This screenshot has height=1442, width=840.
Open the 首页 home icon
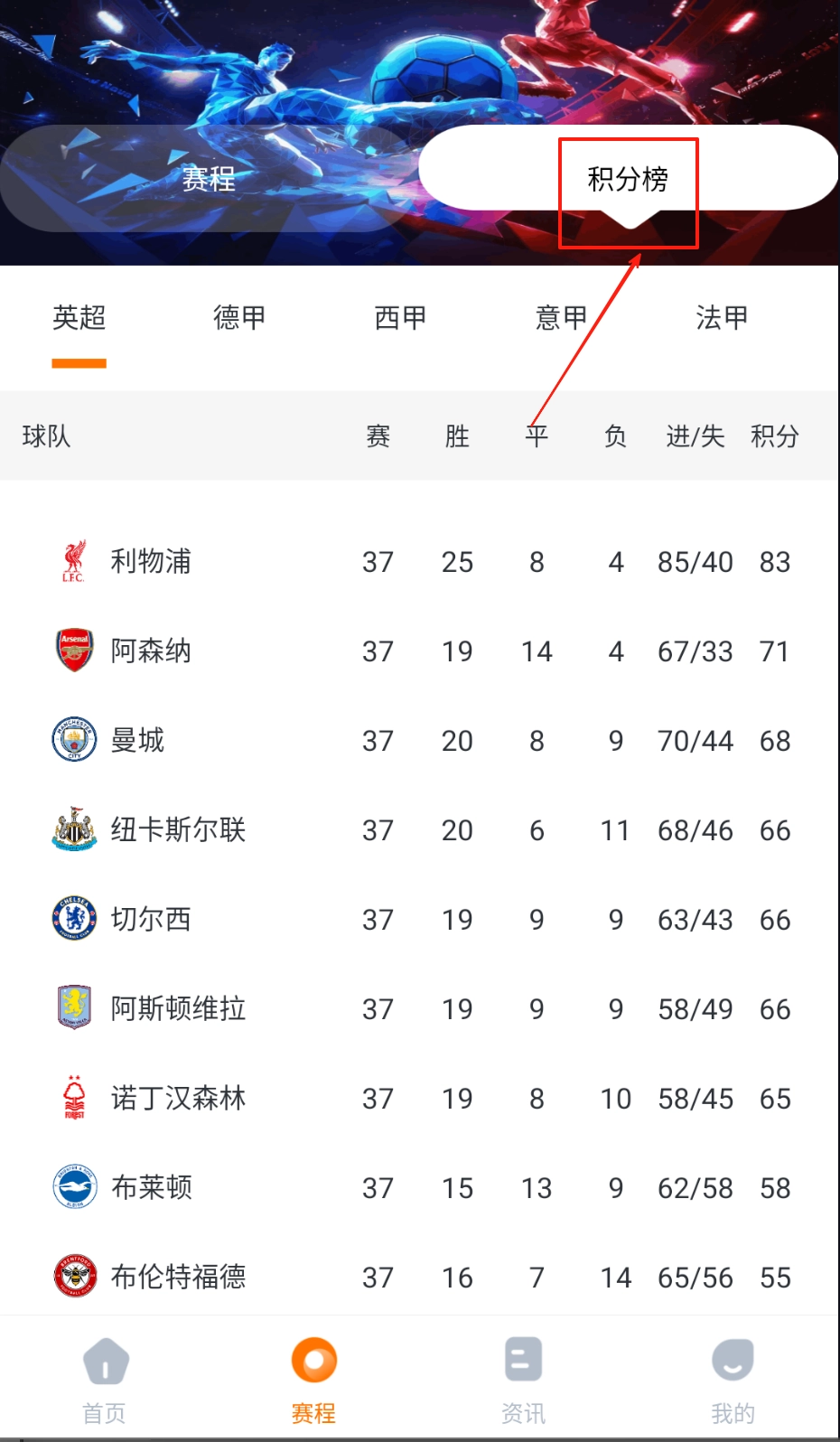[105, 1362]
